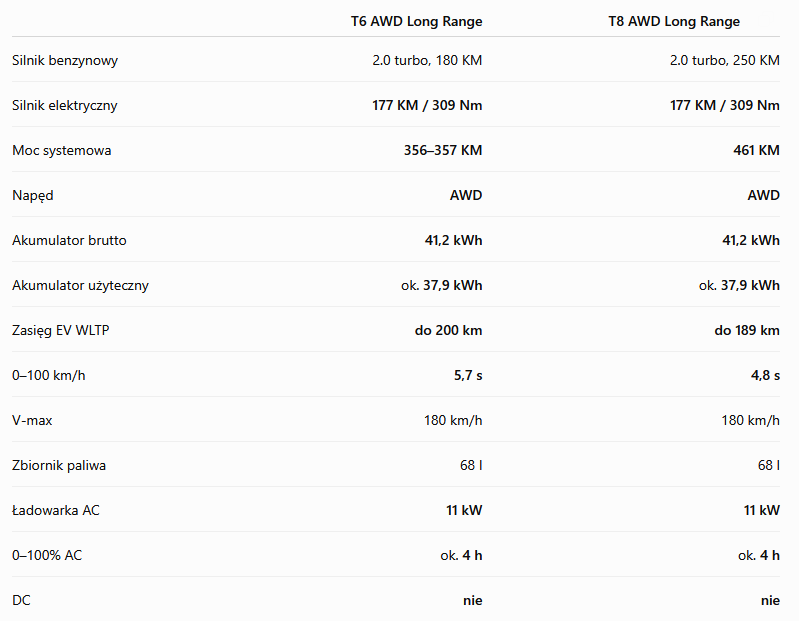Click the Akumulator użyteczny label
The image size is (799, 621).
click(81, 285)
